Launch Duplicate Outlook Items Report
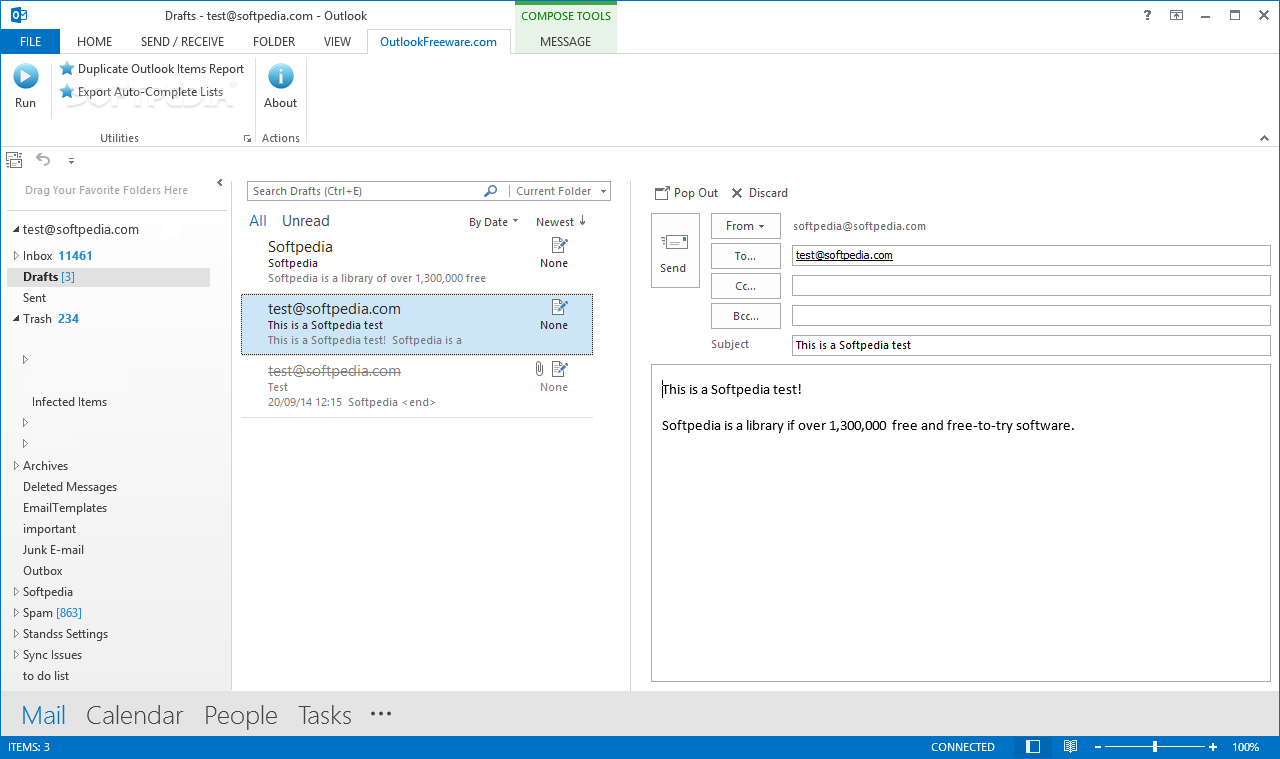 [152, 69]
